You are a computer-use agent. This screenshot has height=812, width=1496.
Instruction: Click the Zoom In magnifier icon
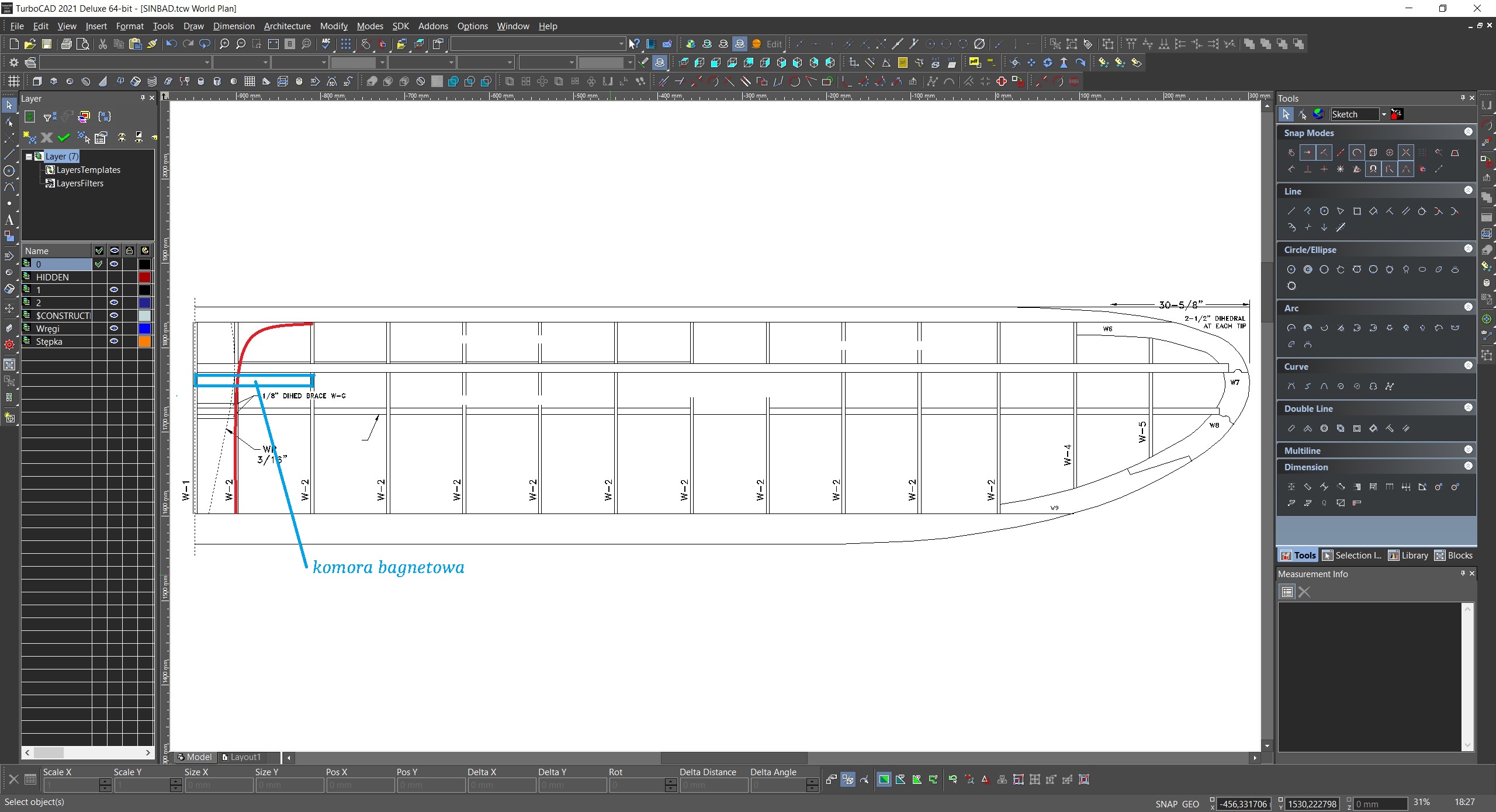tap(224, 44)
